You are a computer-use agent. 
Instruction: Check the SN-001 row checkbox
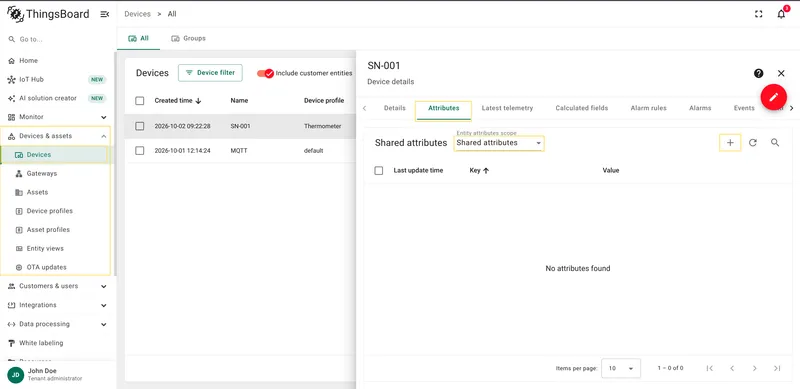pos(140,126)
